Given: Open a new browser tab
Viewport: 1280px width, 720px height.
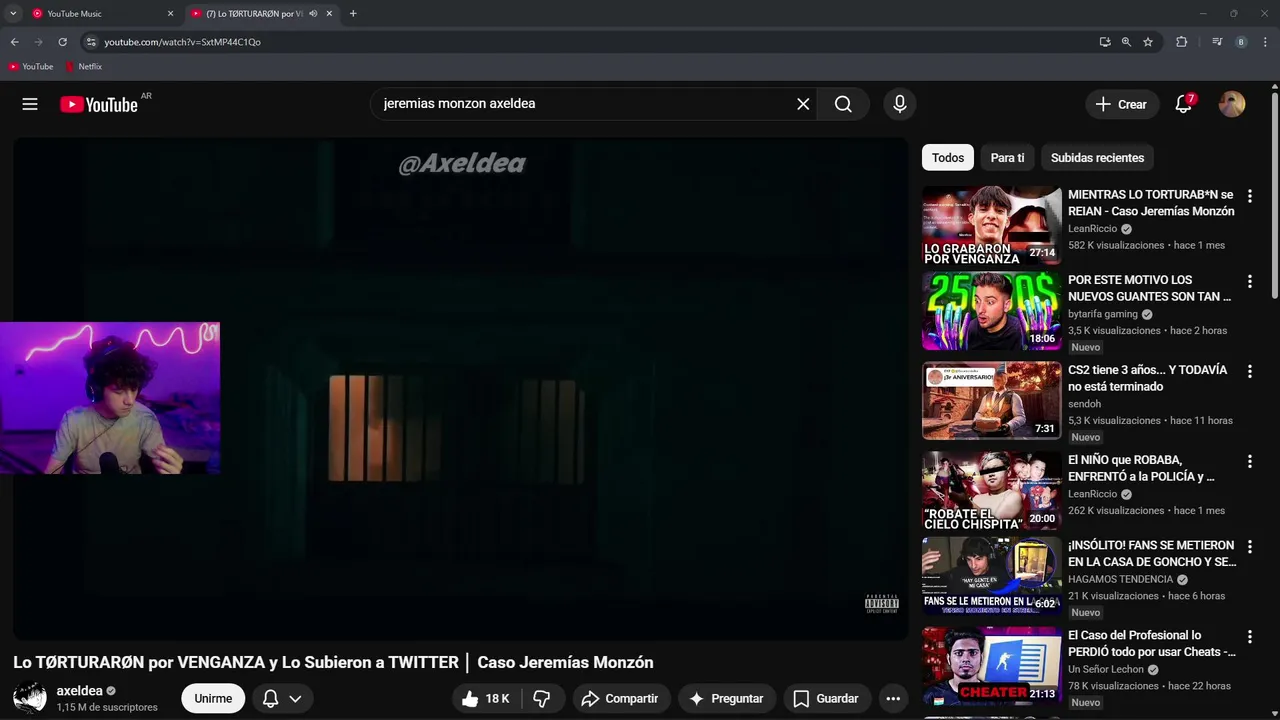Looking at the screenshot, I should click(x=353, y=14).
